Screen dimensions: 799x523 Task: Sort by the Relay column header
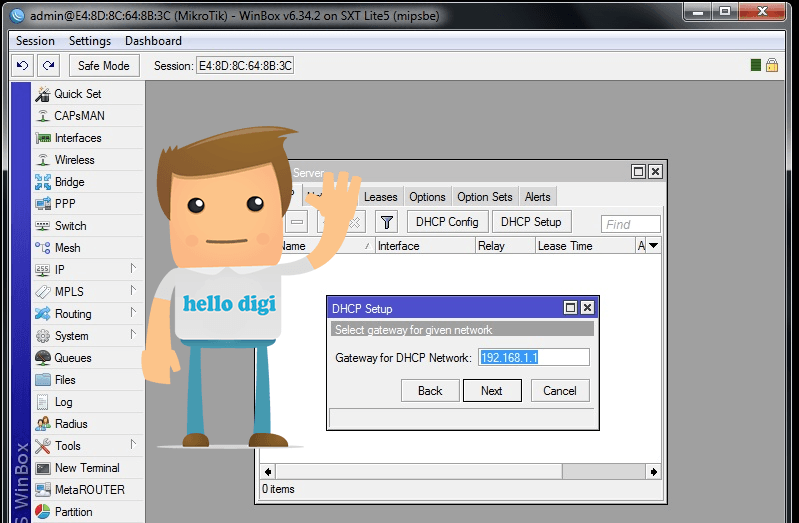[505, 246]
